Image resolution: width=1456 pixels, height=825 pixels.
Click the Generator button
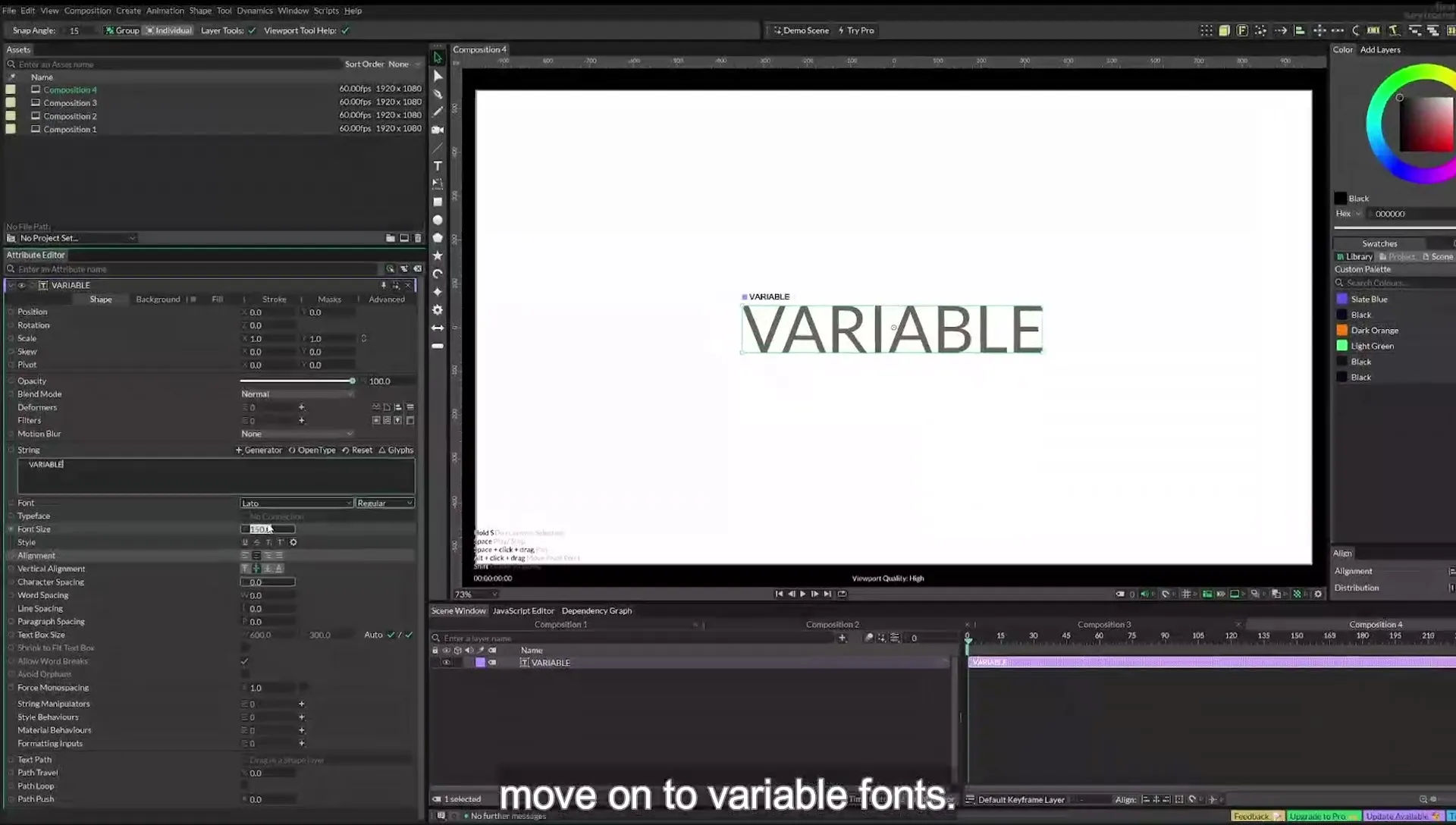259,450
